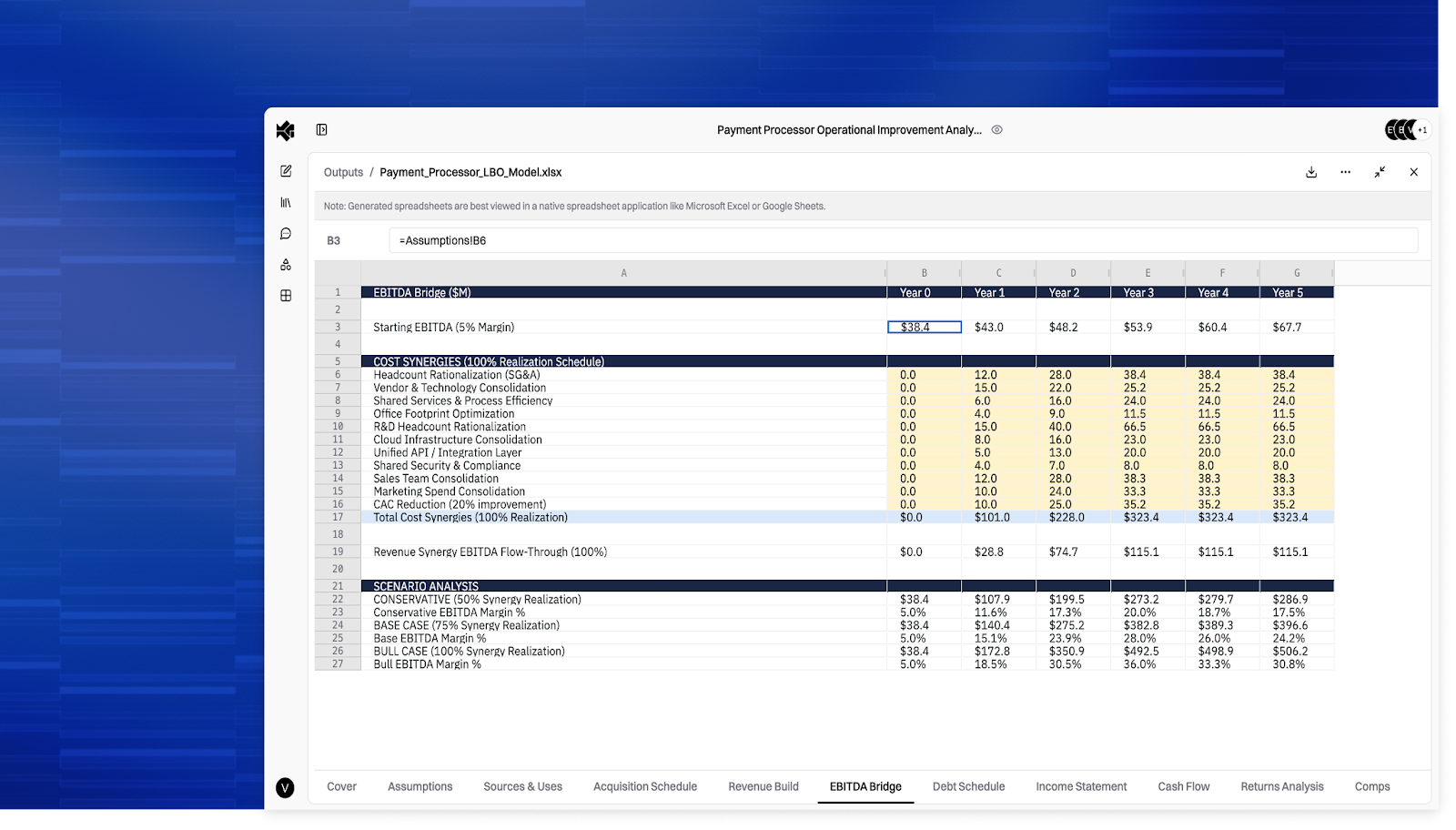Click COST SYNERGIES section header

pos(623,361)
